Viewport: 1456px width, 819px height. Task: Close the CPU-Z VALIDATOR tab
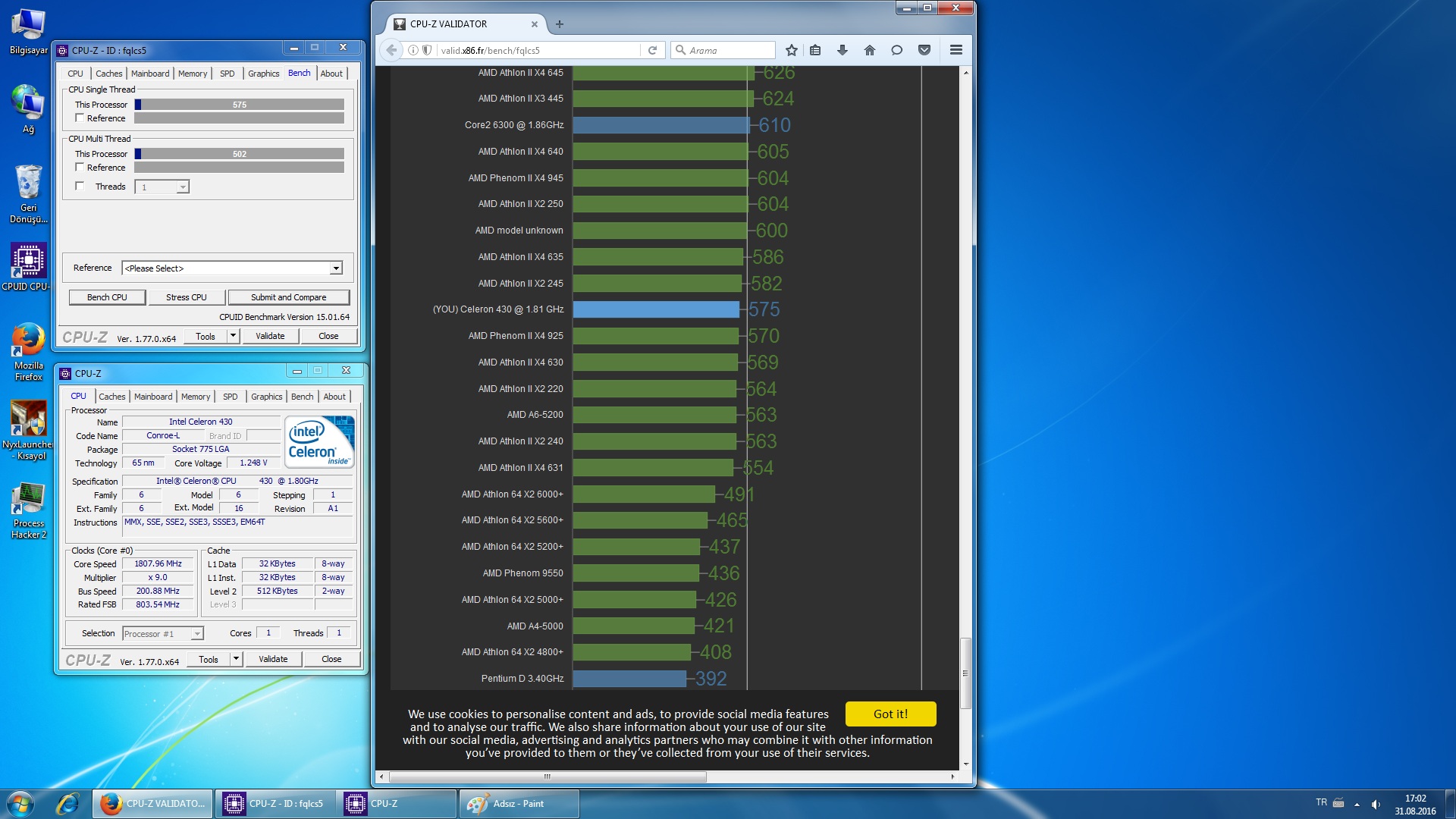535,24
